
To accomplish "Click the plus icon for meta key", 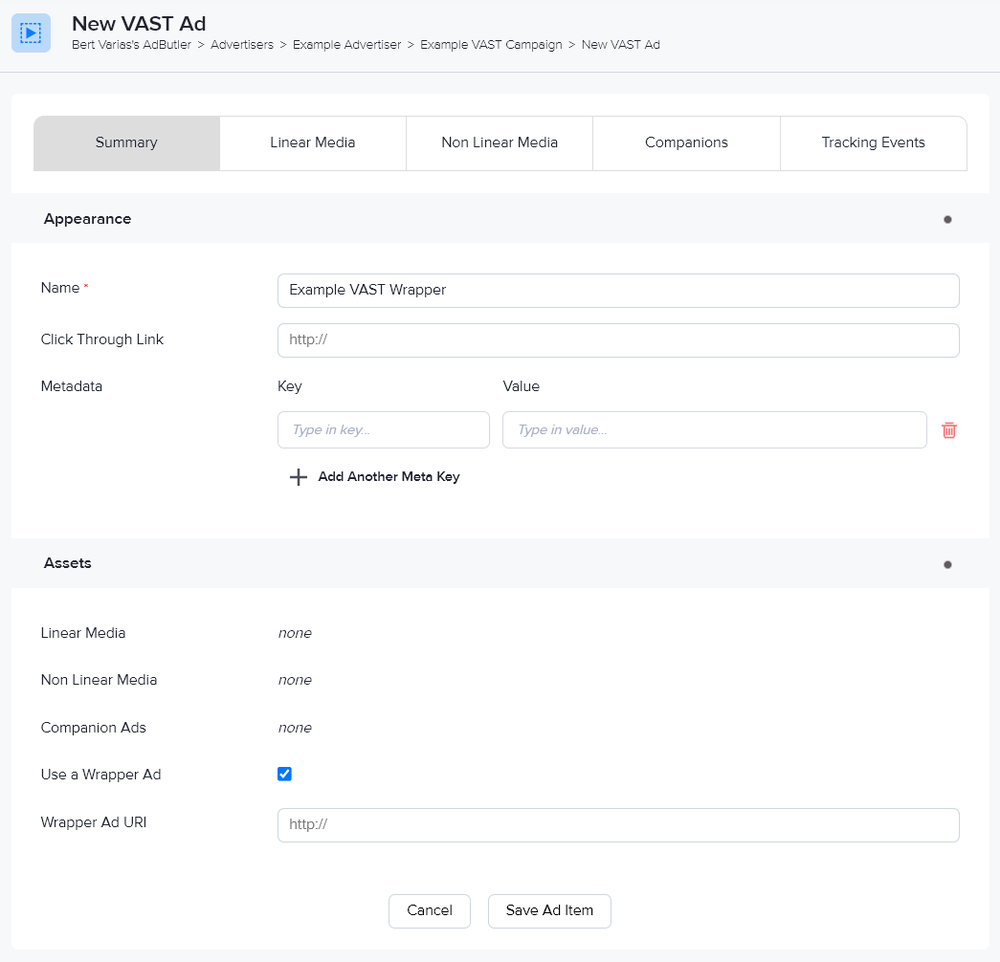I will (298, 477).
